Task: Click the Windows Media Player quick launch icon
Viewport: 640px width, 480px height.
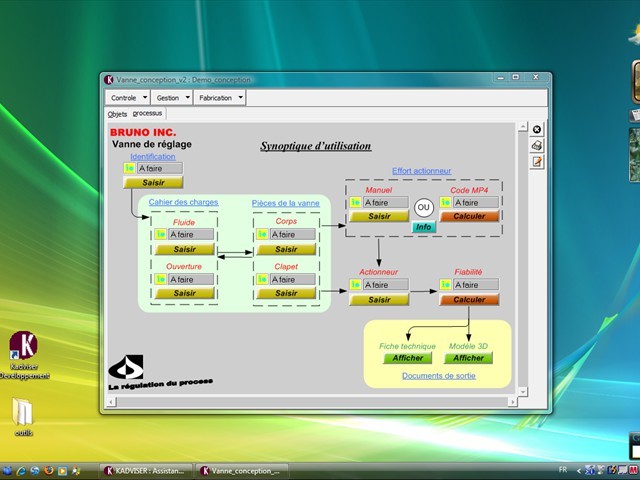Action: (x=62, y=471)
